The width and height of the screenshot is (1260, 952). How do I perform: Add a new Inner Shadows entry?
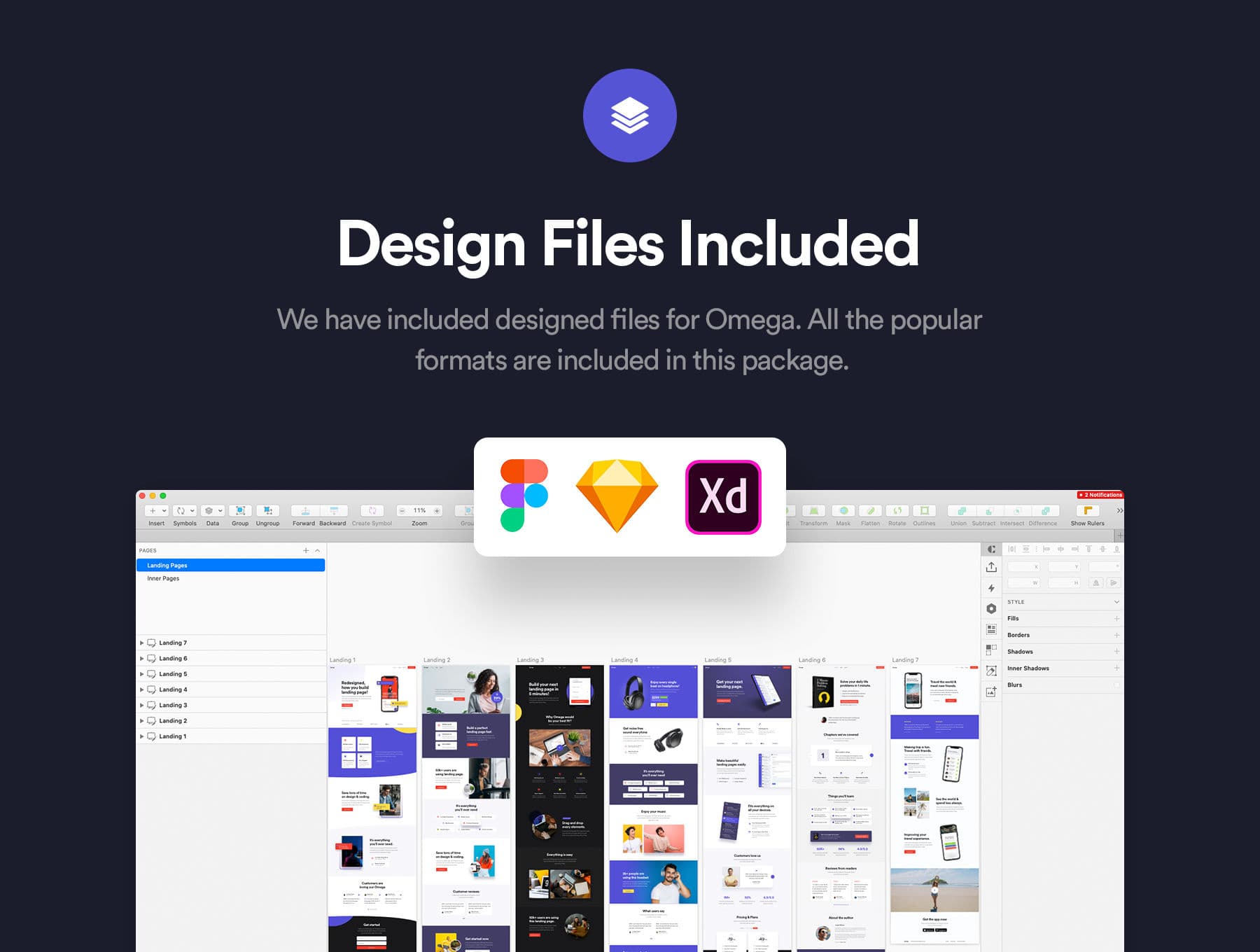click(x=1116, y=668)
